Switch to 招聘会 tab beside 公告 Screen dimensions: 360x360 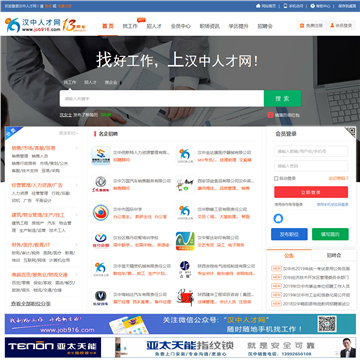coord(334,256)
